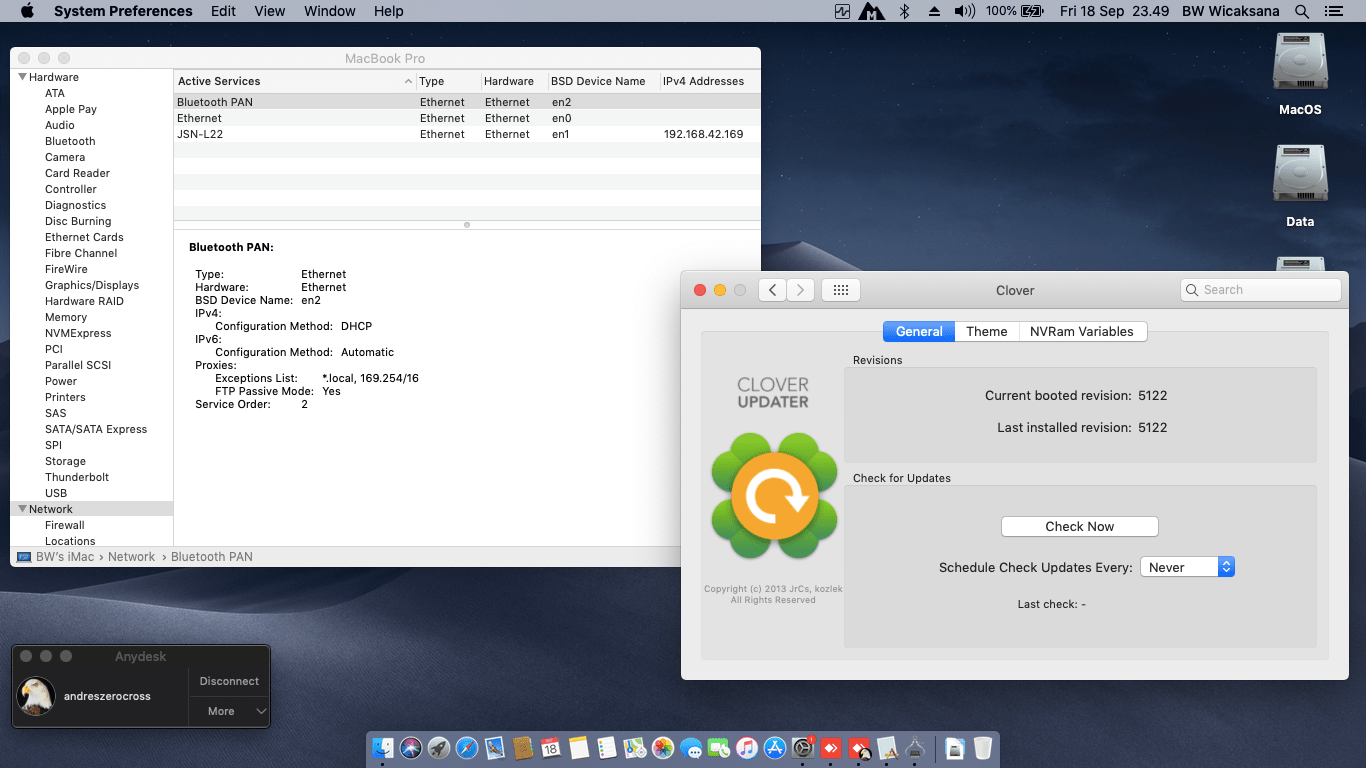Open the Trash in the Dock
The width and height of the screenshot is (1366, 768).
(x=983, y=747)
